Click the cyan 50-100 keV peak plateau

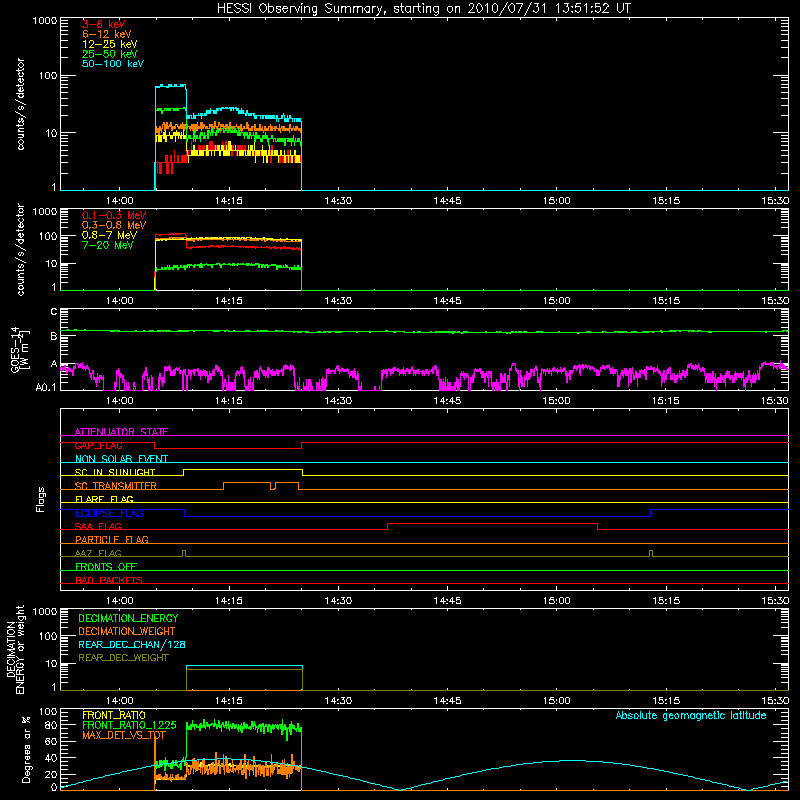(x=171, y=86)
